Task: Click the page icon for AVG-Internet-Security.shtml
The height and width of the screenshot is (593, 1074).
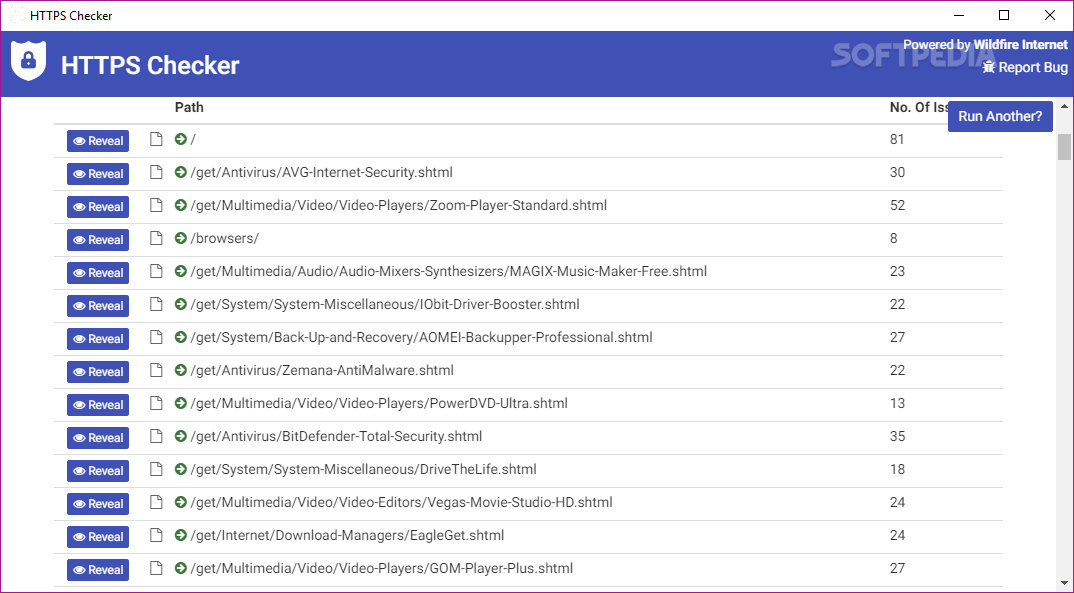Action: coord(156,172)
